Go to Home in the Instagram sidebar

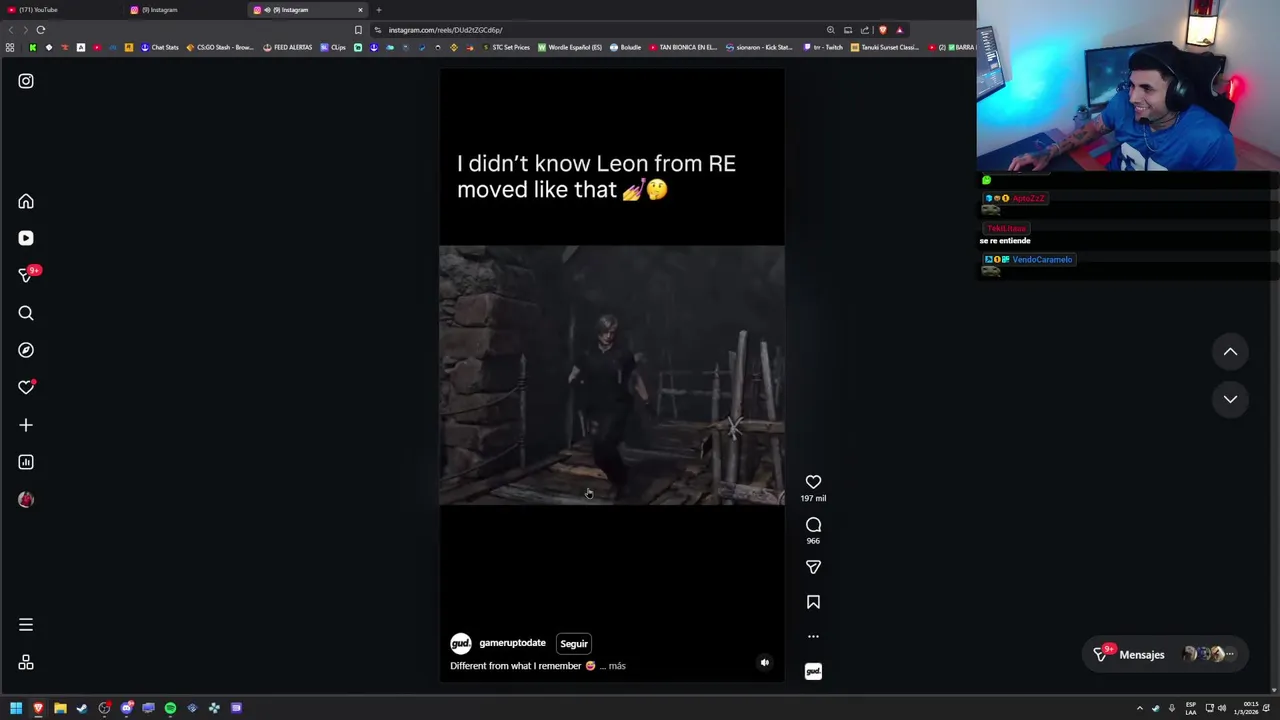(26, 201)
